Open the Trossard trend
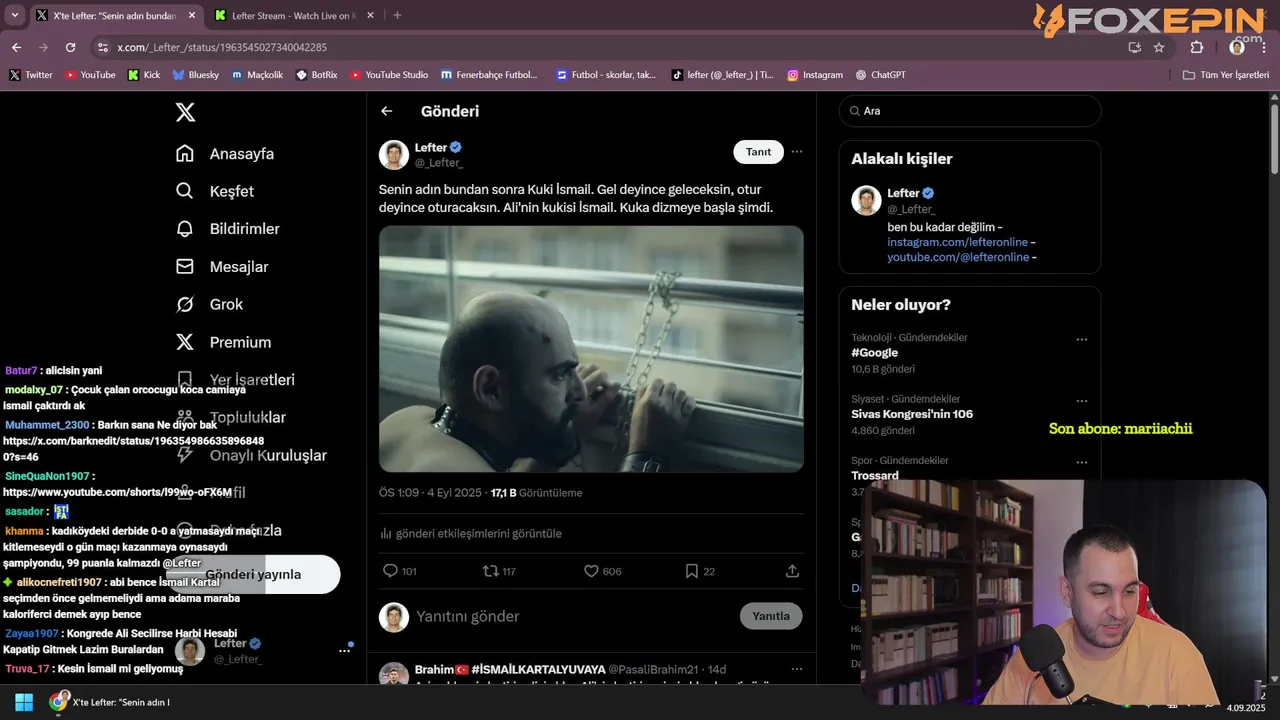This screenshot has width=1280, height=720. point(875,475)
